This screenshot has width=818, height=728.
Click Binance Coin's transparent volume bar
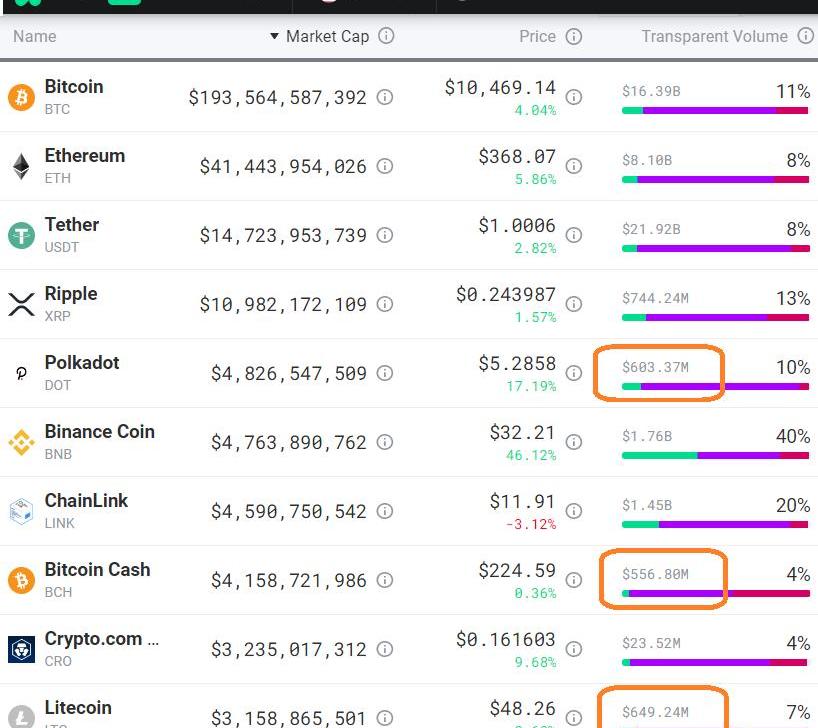(x=715, y=455)
